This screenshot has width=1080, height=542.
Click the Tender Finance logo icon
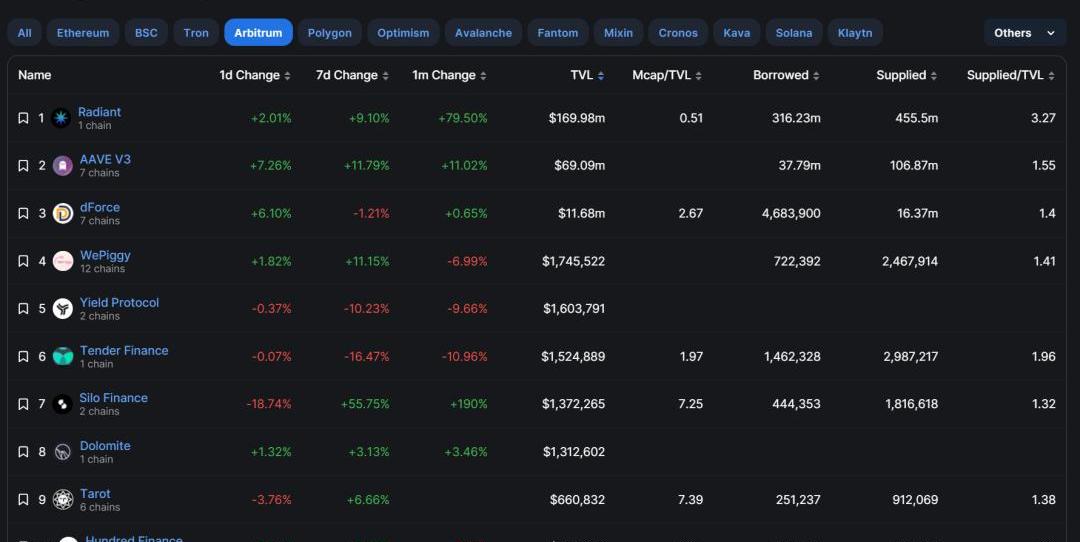63,357
